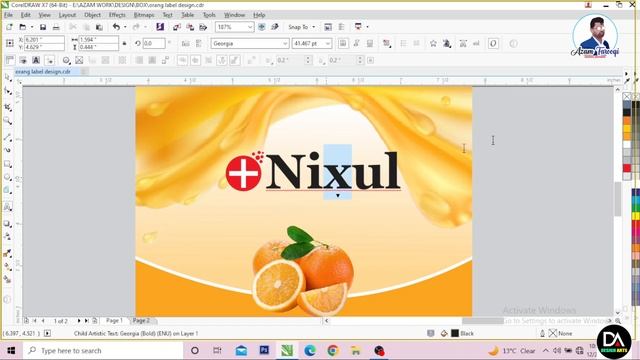The image size is (640, 360).
Task: Select the Shape tool in toolbox
Action: pyautogui.click(x=7, y=92)
